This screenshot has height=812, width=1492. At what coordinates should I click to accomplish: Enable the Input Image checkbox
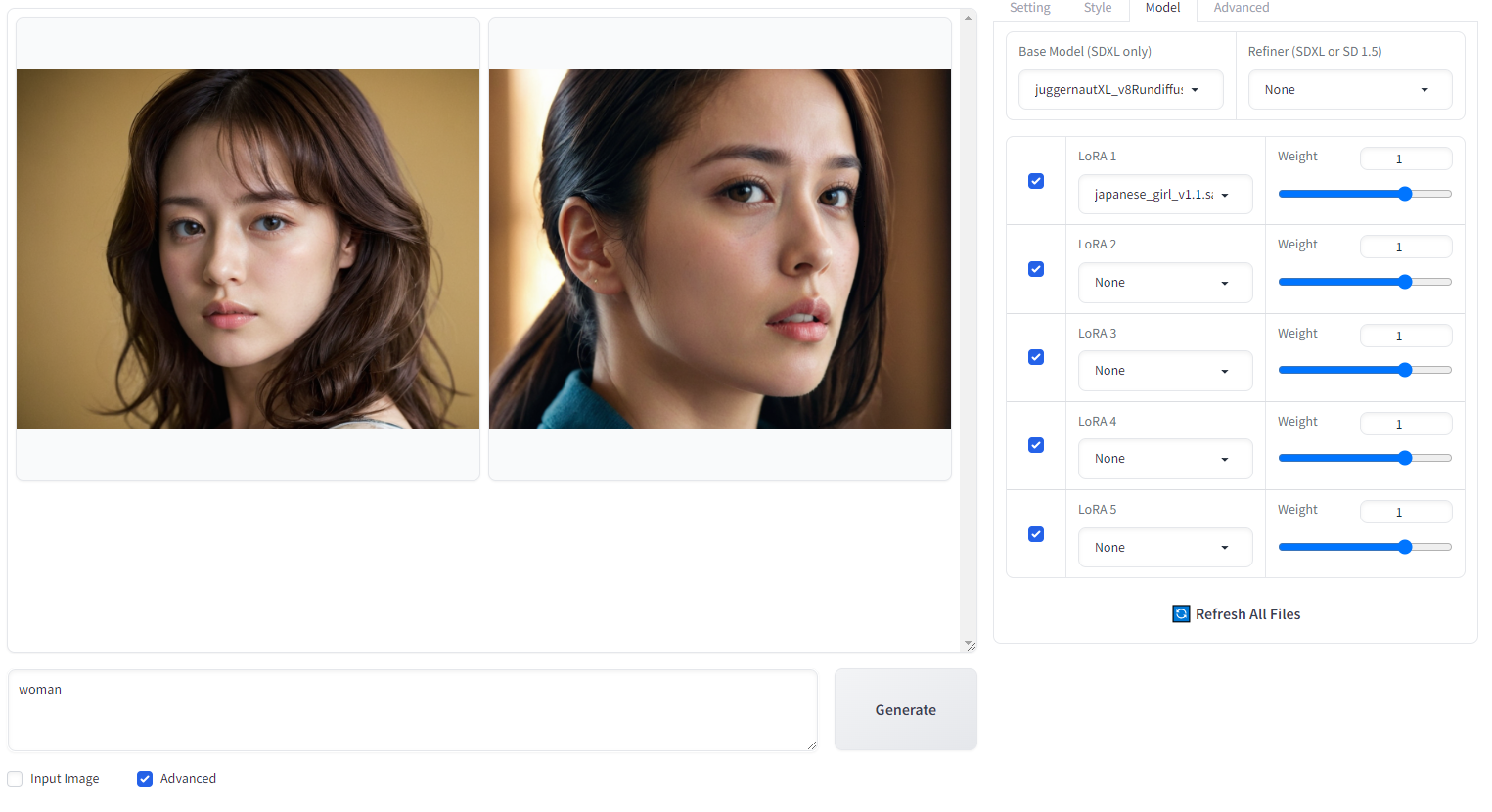point(15,779)
